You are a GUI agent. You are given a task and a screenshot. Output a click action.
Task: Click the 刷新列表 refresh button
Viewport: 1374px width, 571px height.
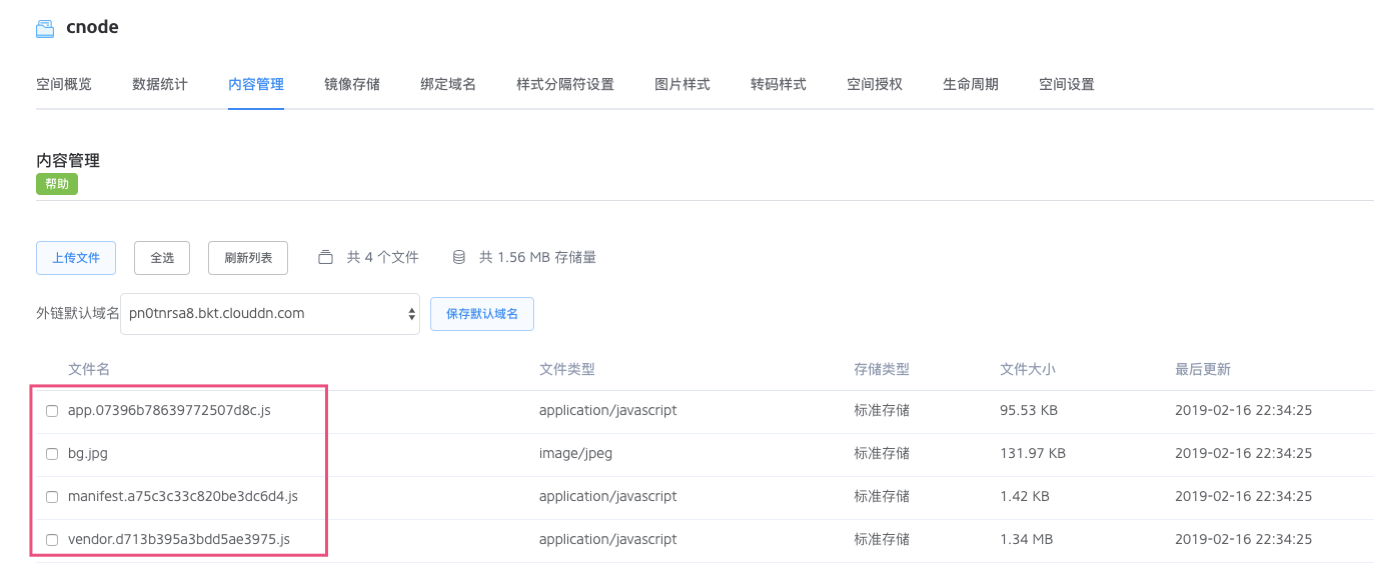[x=248, y=258]
